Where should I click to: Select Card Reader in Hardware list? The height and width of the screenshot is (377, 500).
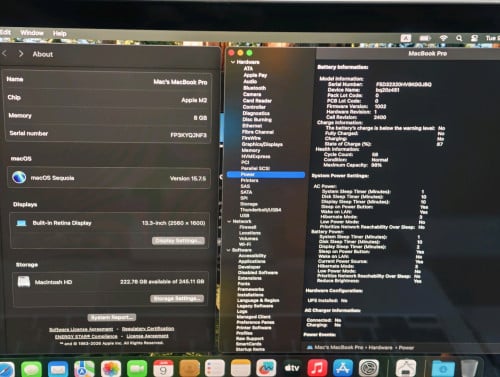257,101
